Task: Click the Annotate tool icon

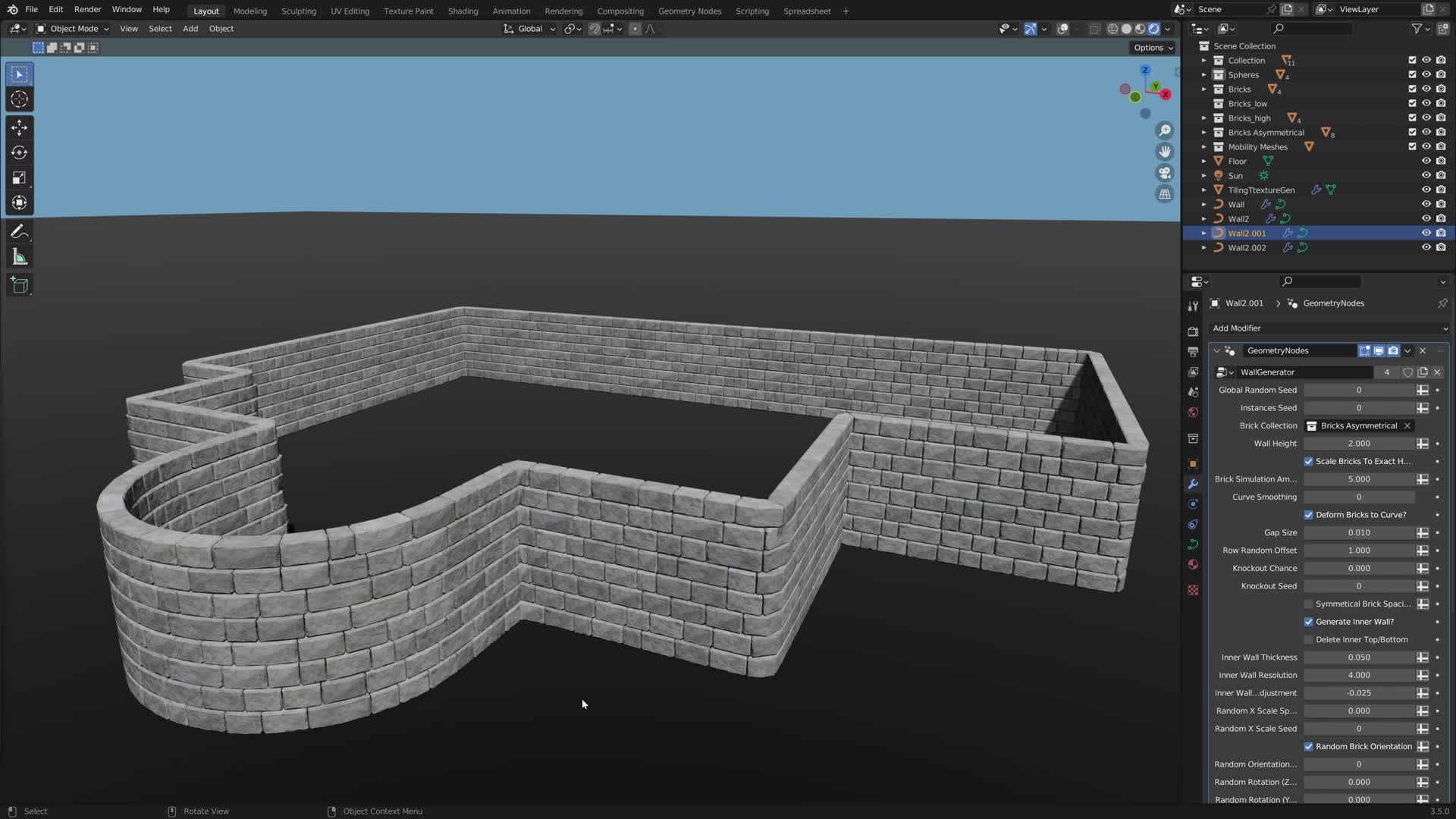Action: click(20, 232)
